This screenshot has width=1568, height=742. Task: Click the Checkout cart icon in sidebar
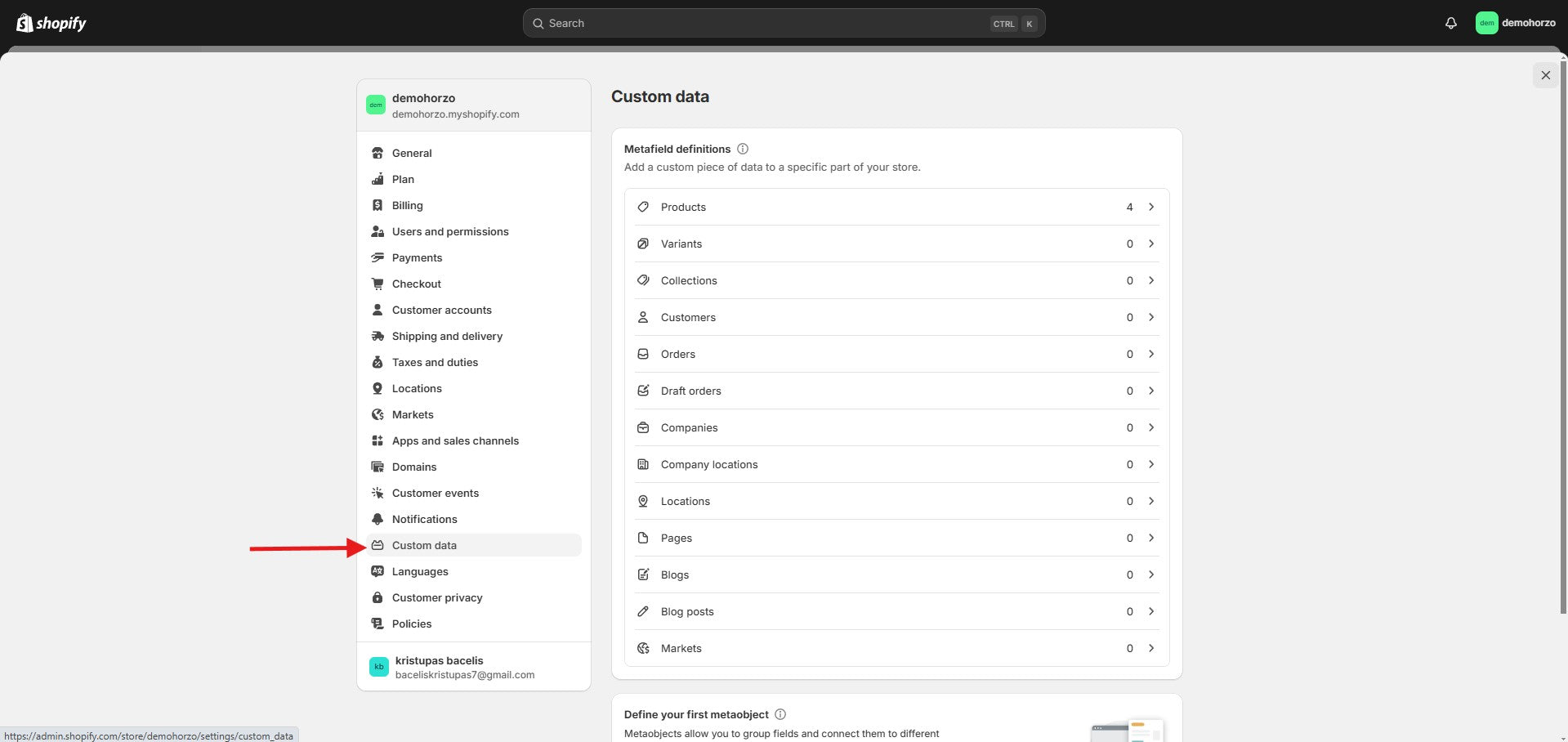pyautogui.click(x=377, y=284)
